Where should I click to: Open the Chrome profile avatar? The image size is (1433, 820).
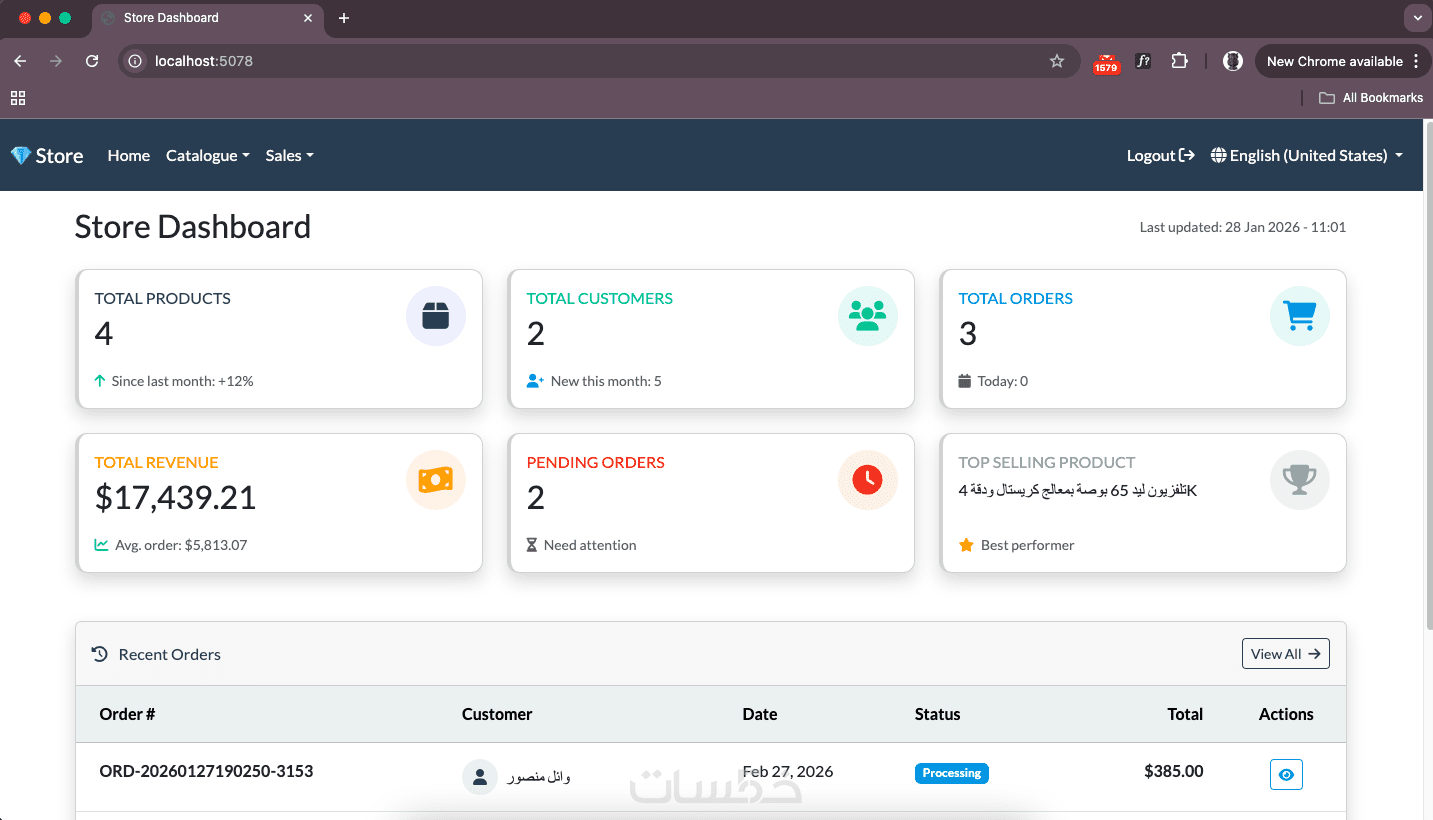1233,61
